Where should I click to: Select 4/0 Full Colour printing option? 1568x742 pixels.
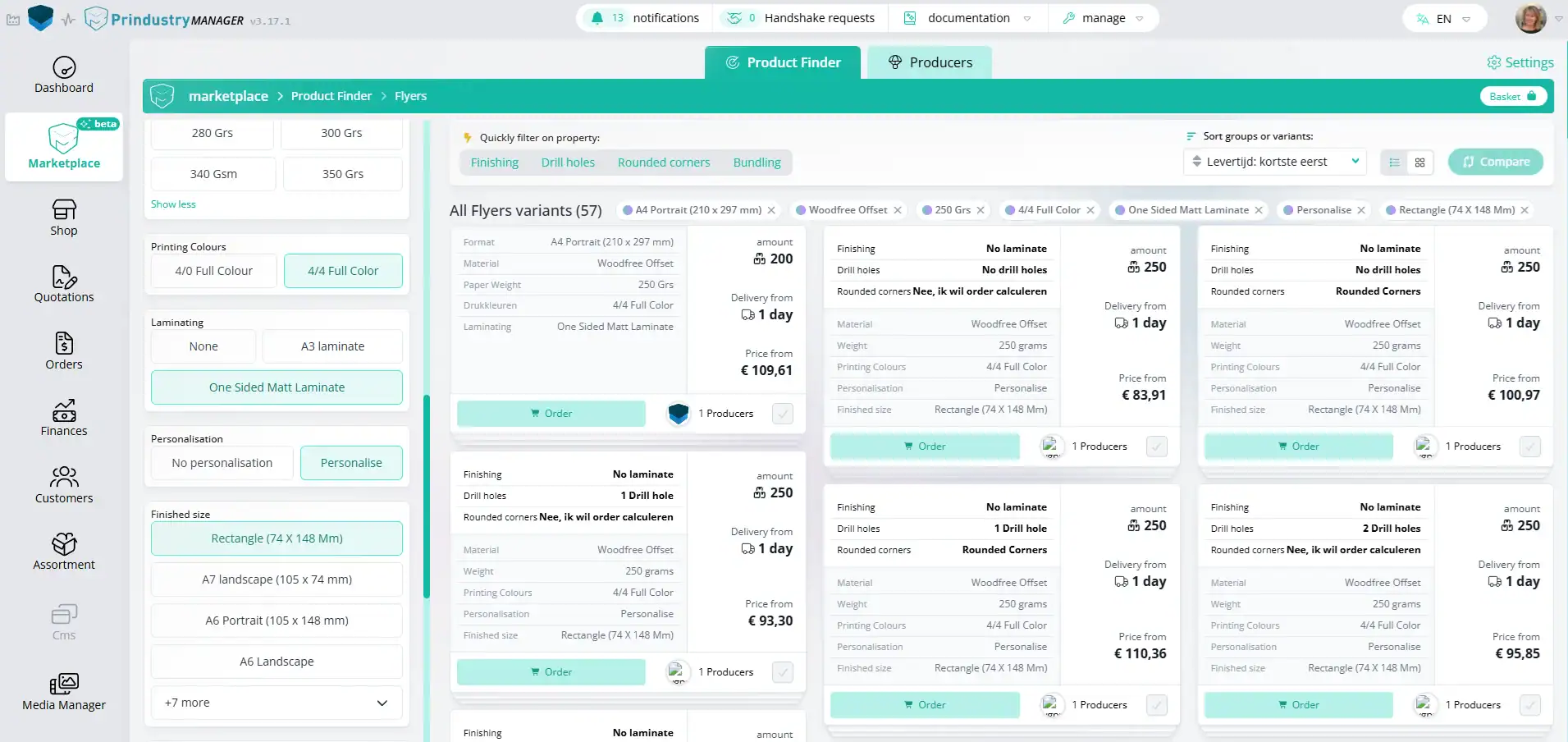214,271
